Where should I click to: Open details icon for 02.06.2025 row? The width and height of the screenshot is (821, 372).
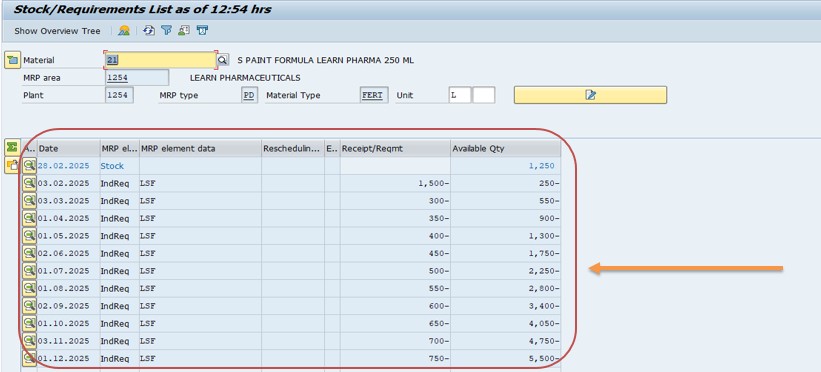(x=29, y=254)
